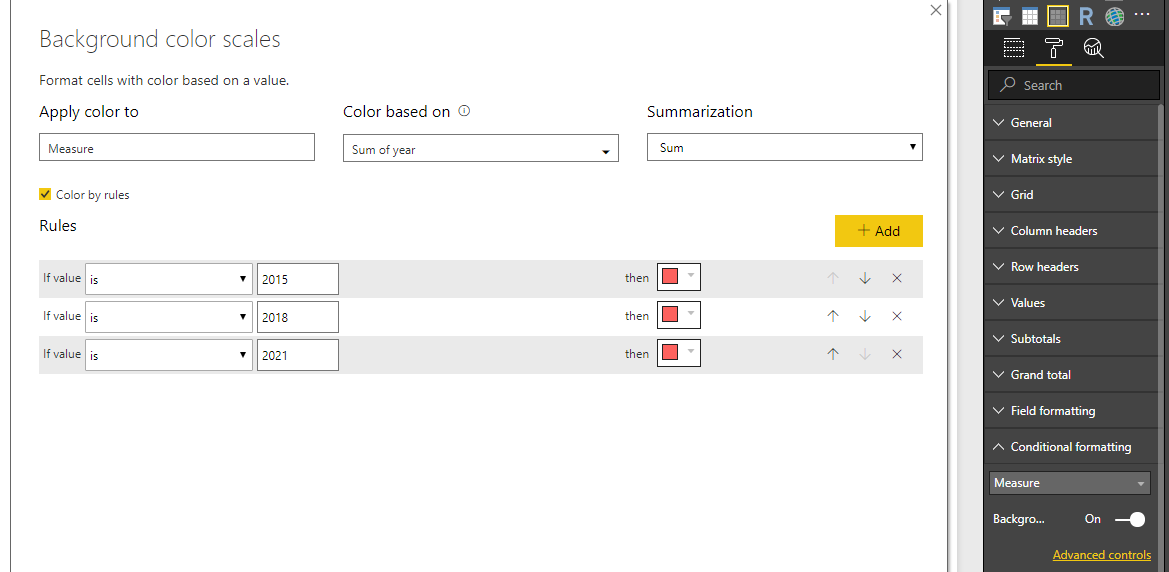
Task: Select the Table visual icon
Action: pyautogui.click(x=1030, y=16)
